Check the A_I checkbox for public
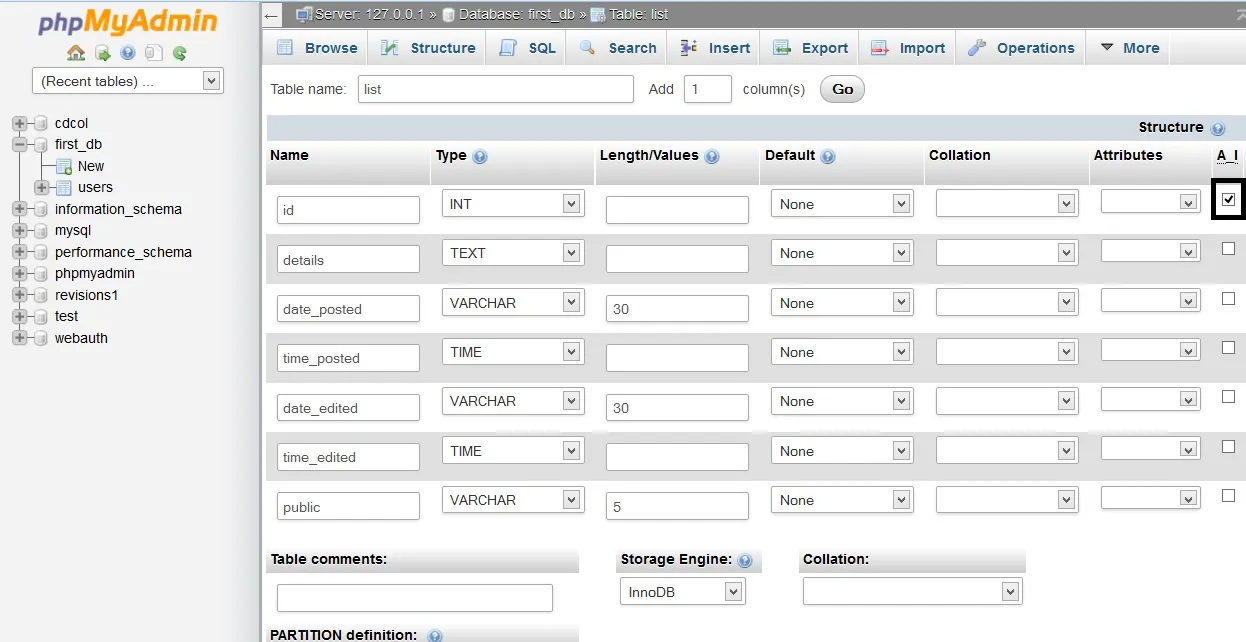The height and width of the screenshot is (642, 1246). 1228,495
